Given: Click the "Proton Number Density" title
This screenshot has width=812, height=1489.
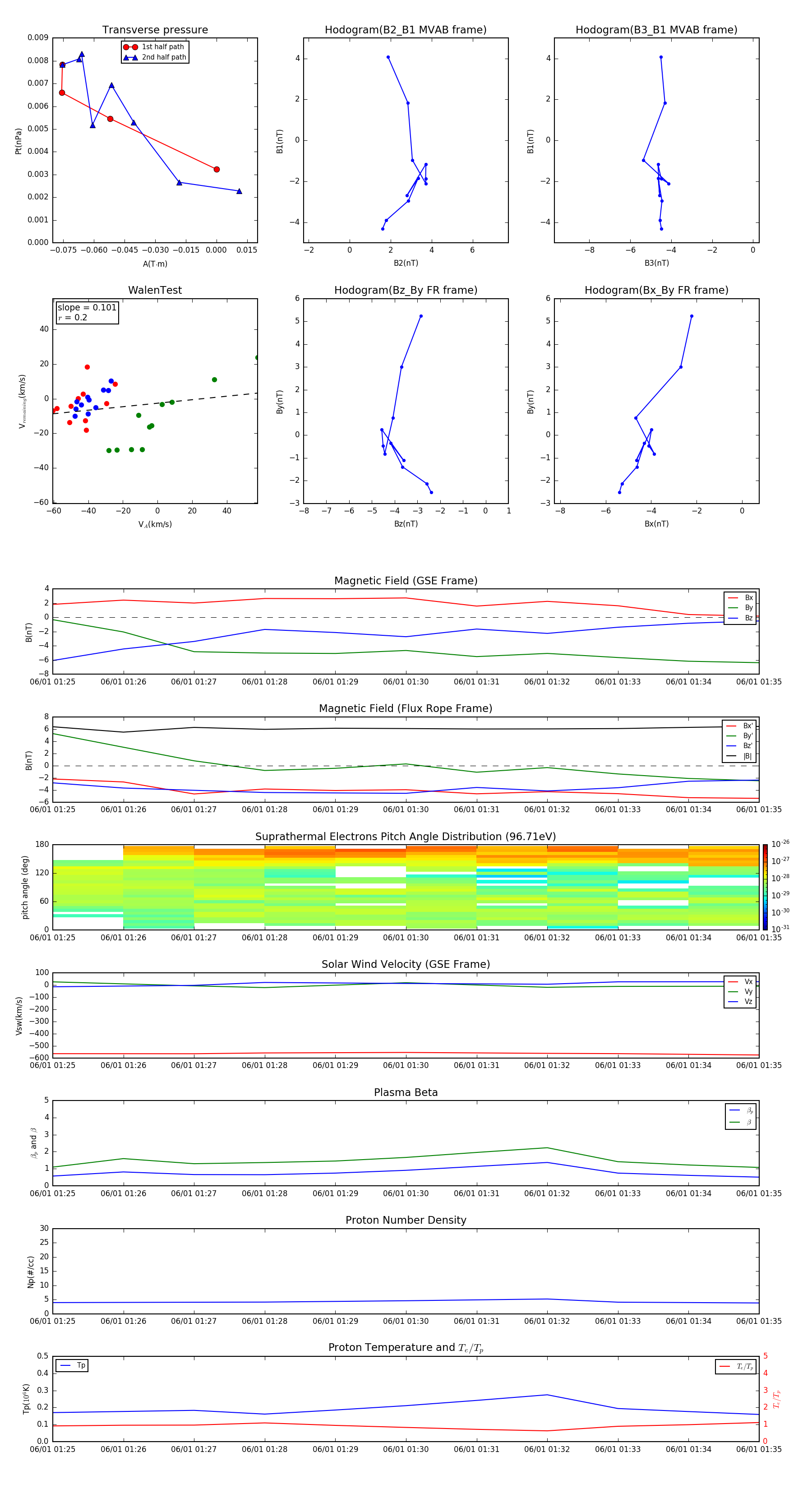Looking at the screenshot, I should [x=406, y=1220].
